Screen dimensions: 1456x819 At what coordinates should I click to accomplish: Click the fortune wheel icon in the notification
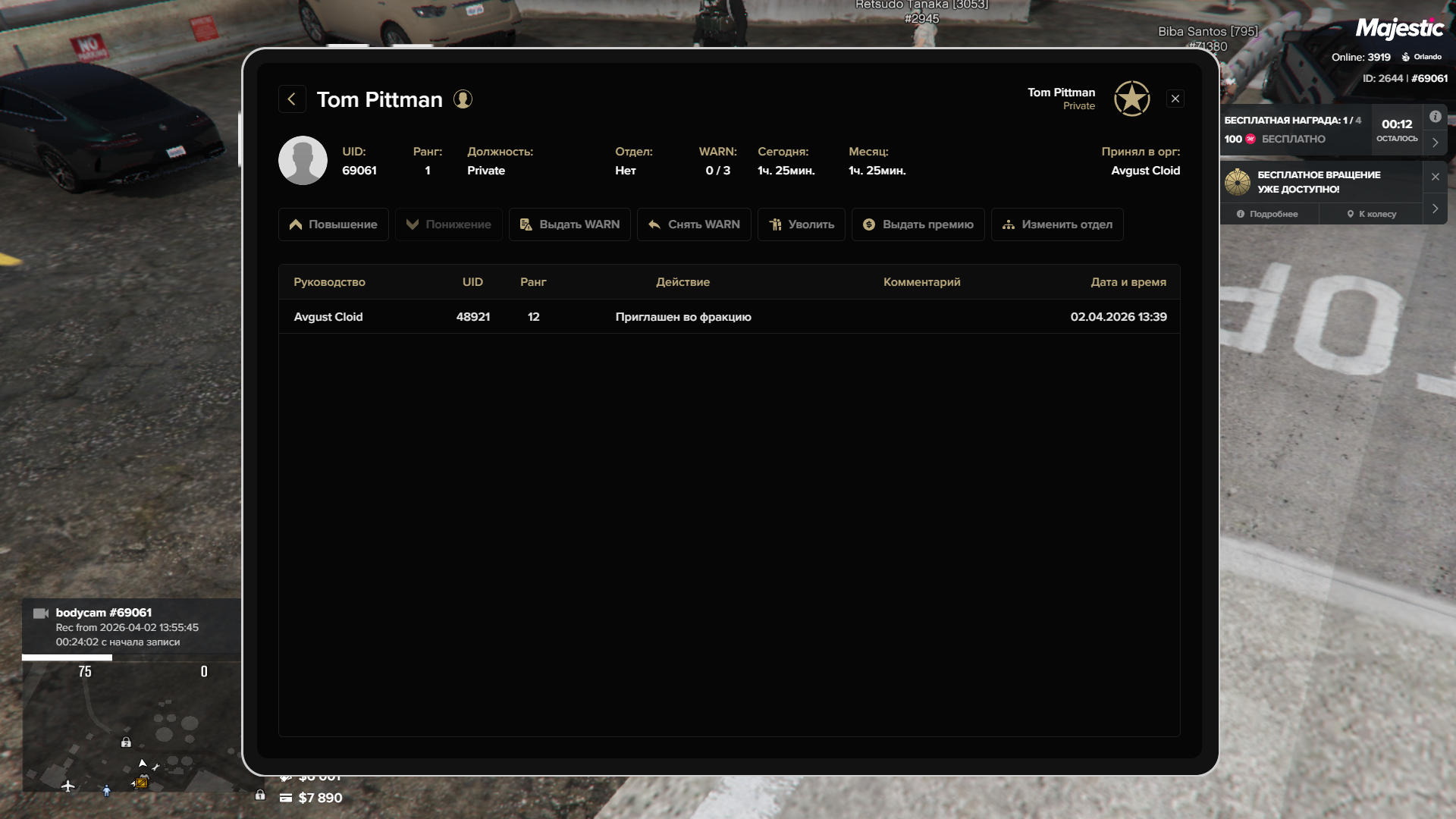(x=1237, y=182)
